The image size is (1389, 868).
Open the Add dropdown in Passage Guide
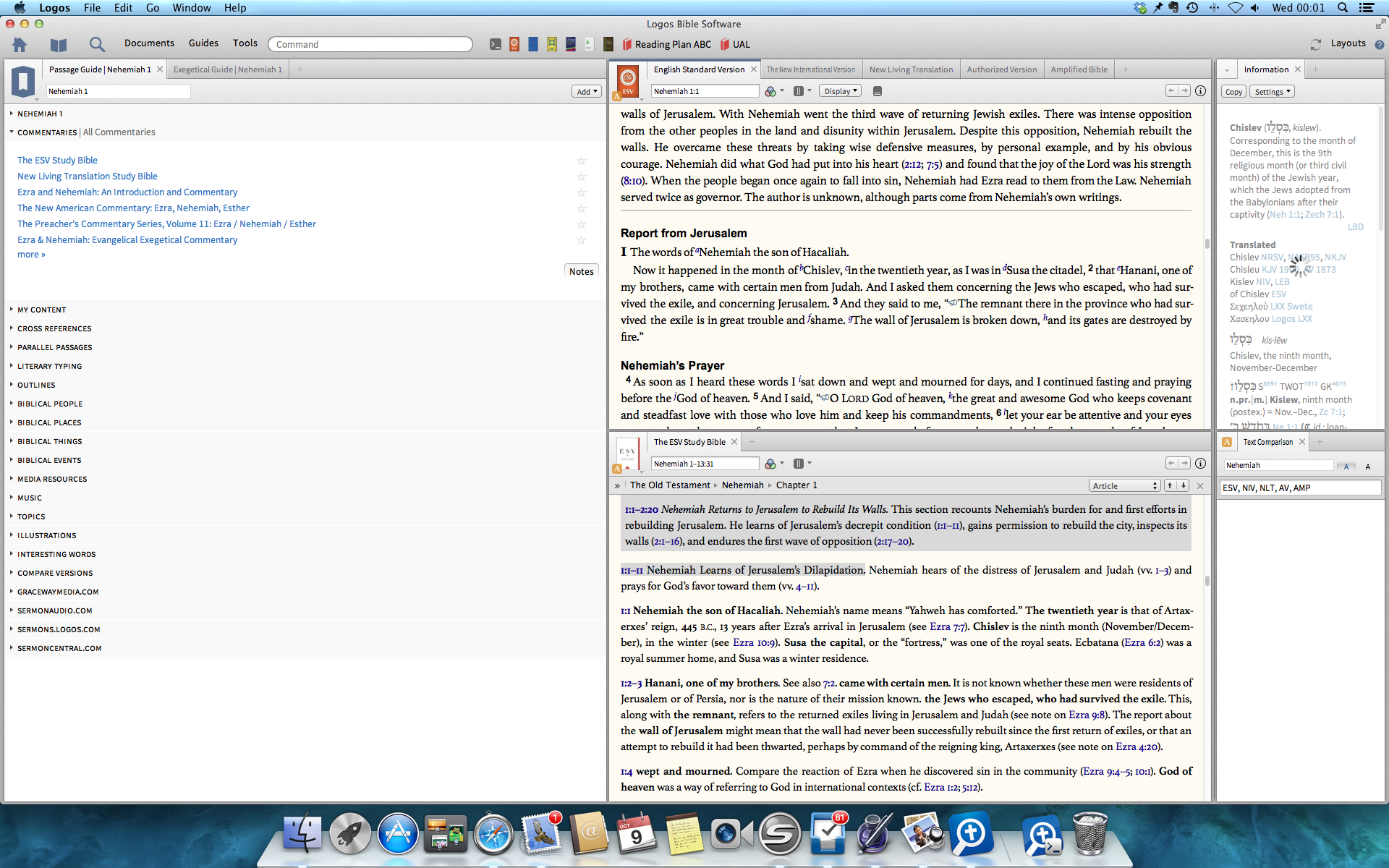[586, 91]
